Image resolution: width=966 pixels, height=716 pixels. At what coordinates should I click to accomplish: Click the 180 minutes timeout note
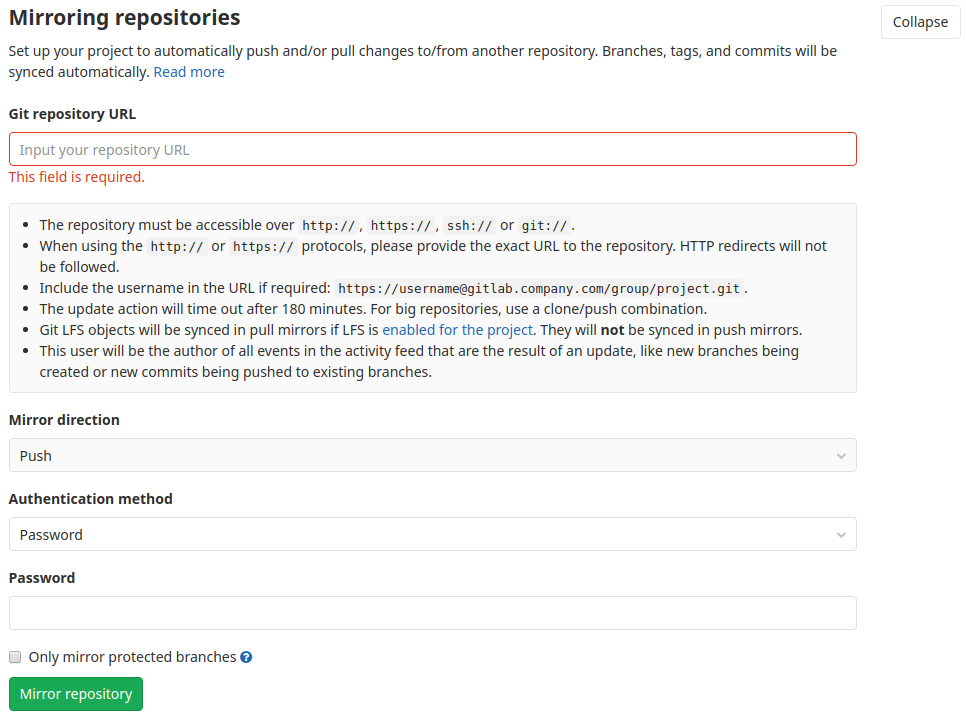point(373,309)
